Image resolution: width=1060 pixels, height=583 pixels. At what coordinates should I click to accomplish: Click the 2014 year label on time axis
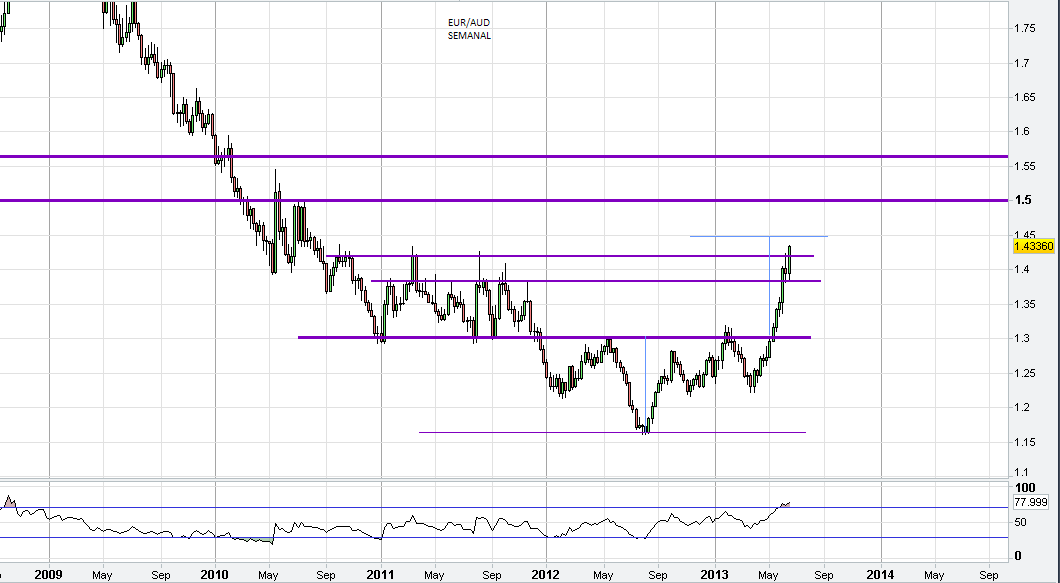click(x=882, y=576)
